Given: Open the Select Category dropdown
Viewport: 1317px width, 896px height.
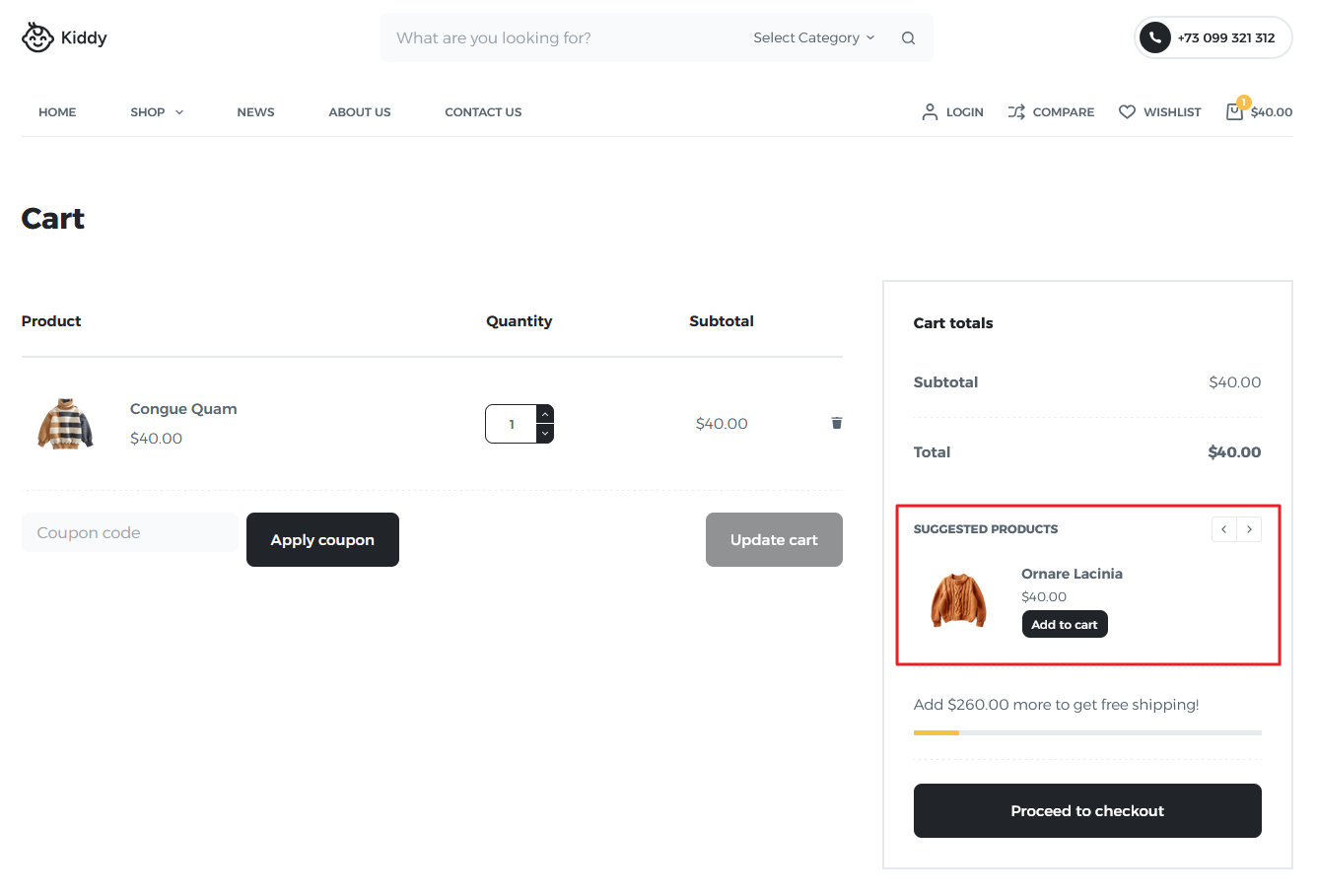Looking at the screenshot, I should 813,37.
